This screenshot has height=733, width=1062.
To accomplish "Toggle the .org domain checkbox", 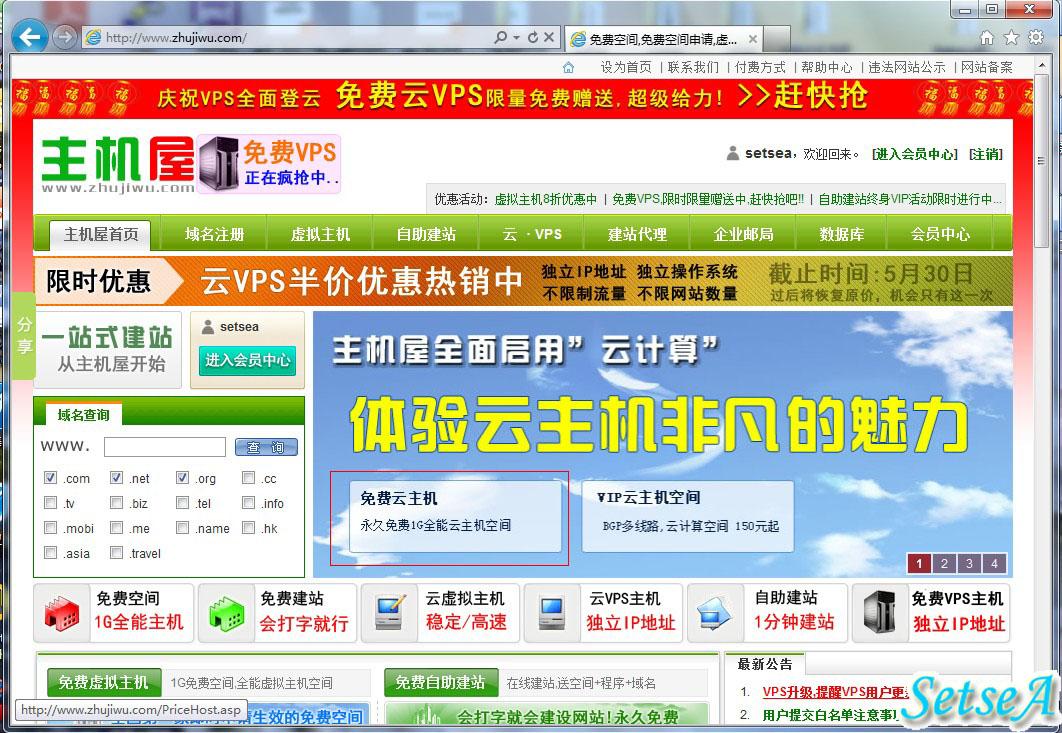I will point(182,478).
